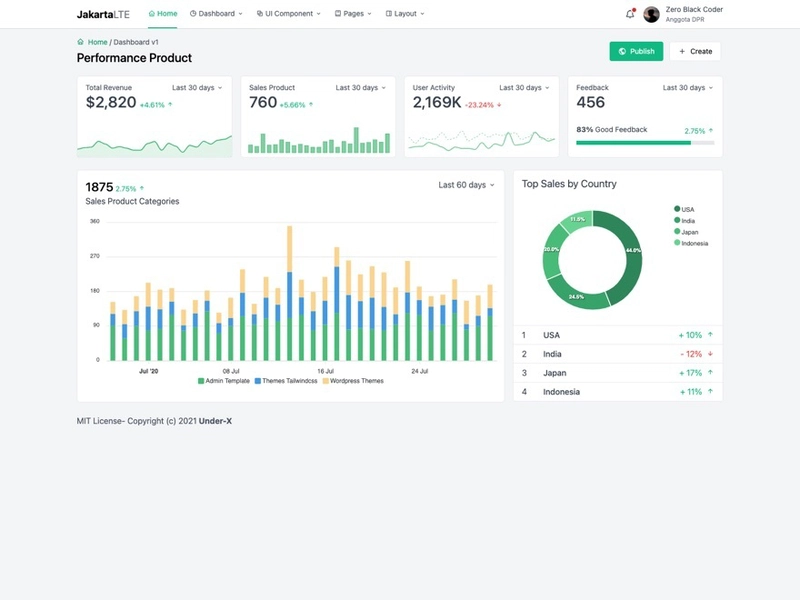
Task: Click the User Activity line chart
Action: 482,140
